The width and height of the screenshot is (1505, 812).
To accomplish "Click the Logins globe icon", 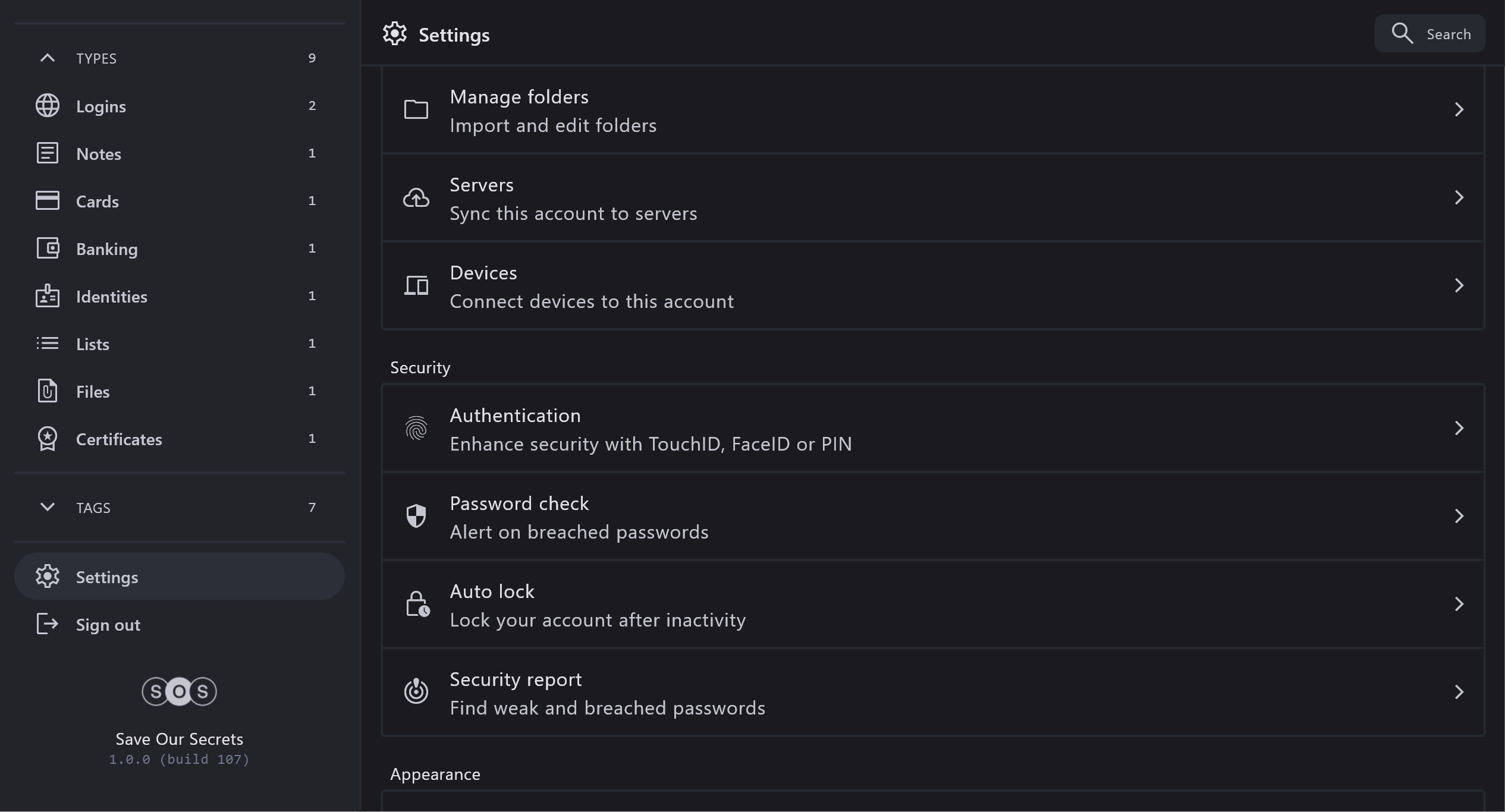I will 48,106.
